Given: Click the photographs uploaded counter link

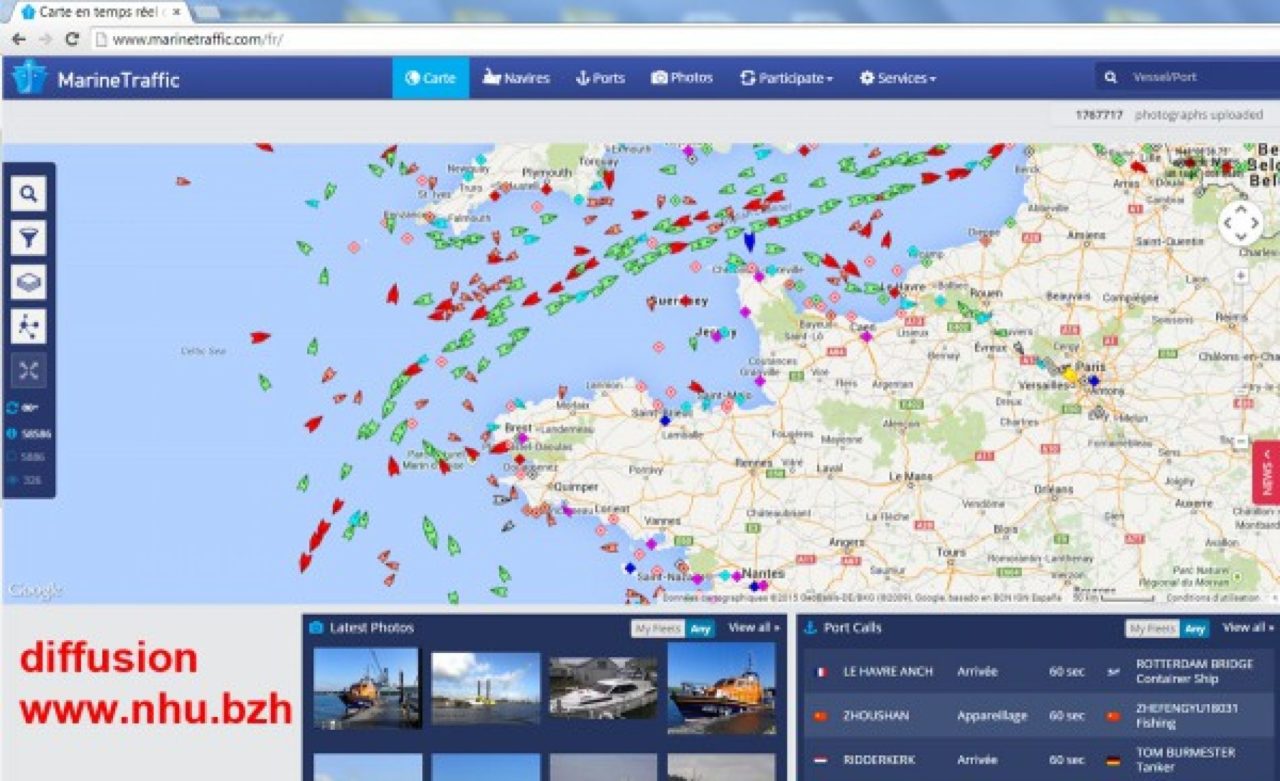Looking at the screenshot, I should [x=1168, y=115].
